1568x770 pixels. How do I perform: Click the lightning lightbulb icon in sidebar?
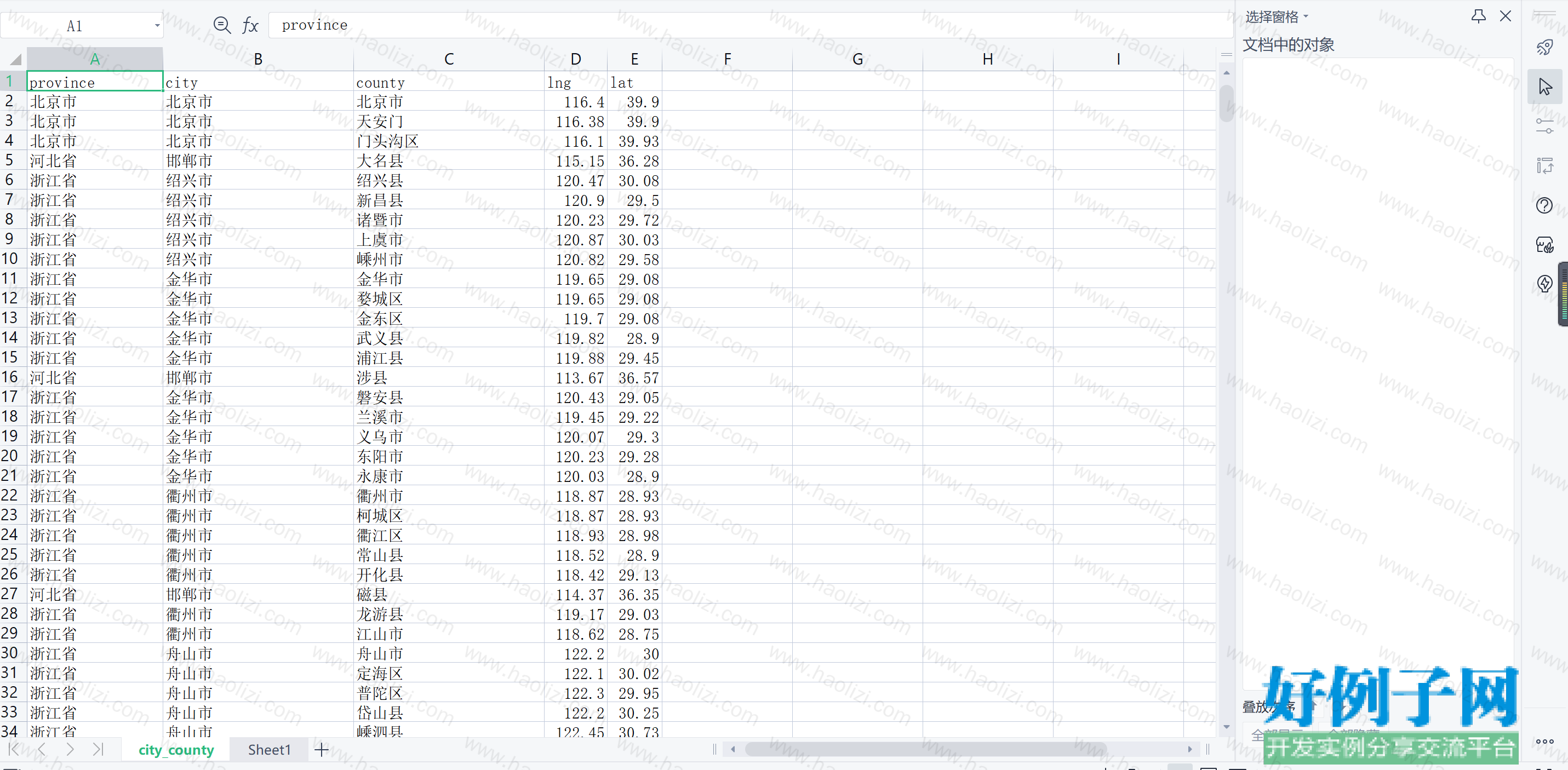[1544, 284]
